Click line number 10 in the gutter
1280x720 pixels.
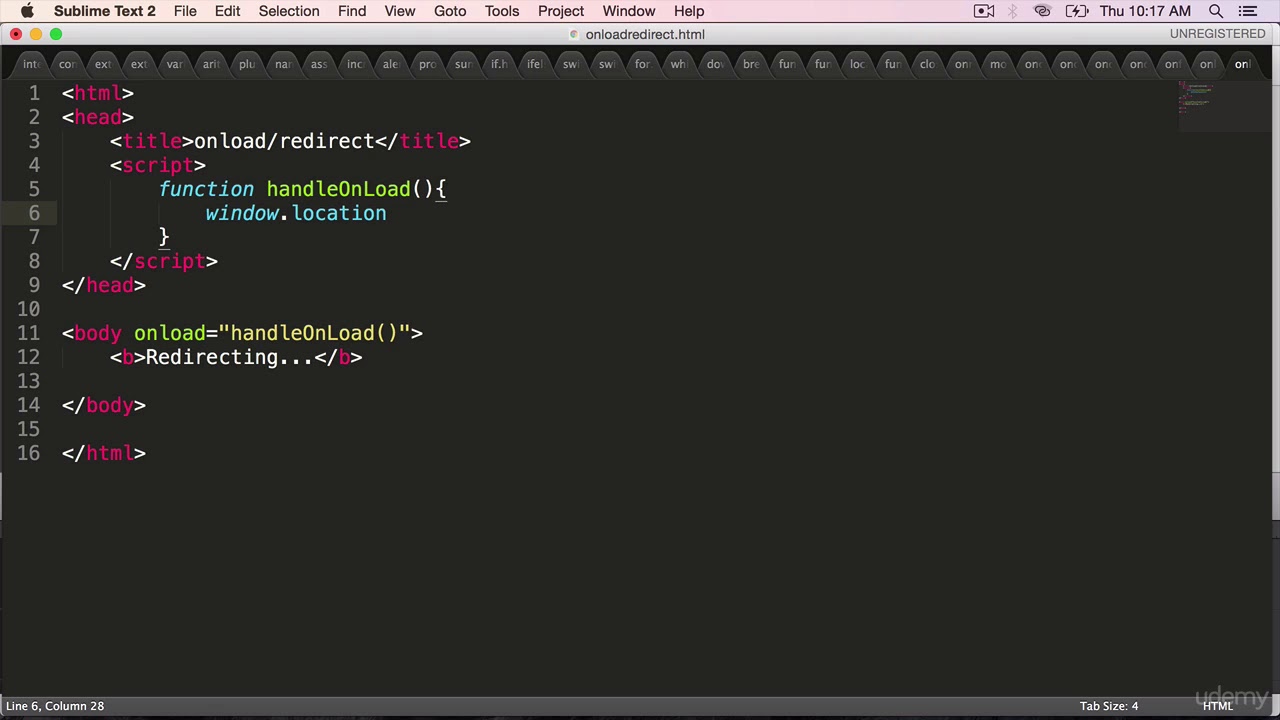coord(28,309)
